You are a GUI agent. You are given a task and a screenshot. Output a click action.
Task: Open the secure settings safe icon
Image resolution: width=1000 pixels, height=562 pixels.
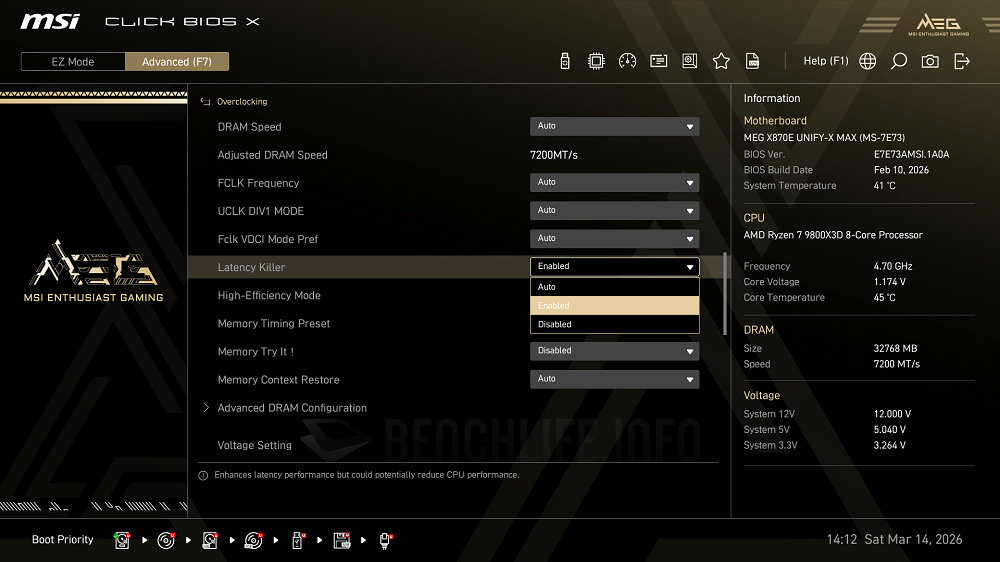point(689,61)
